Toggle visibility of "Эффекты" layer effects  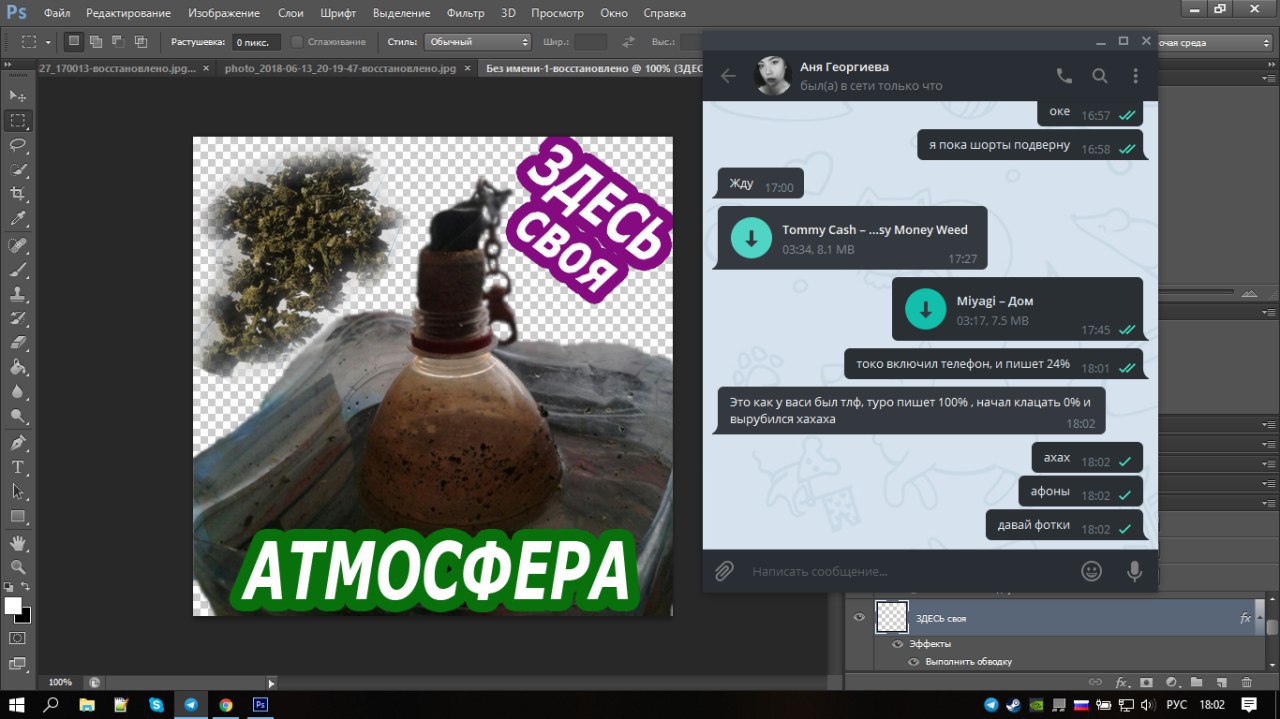pos(897,644)
